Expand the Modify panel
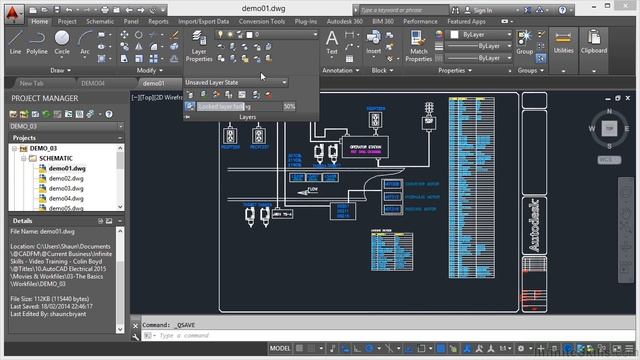The height and width of the screenshot is (360, 640). (150, 71)
